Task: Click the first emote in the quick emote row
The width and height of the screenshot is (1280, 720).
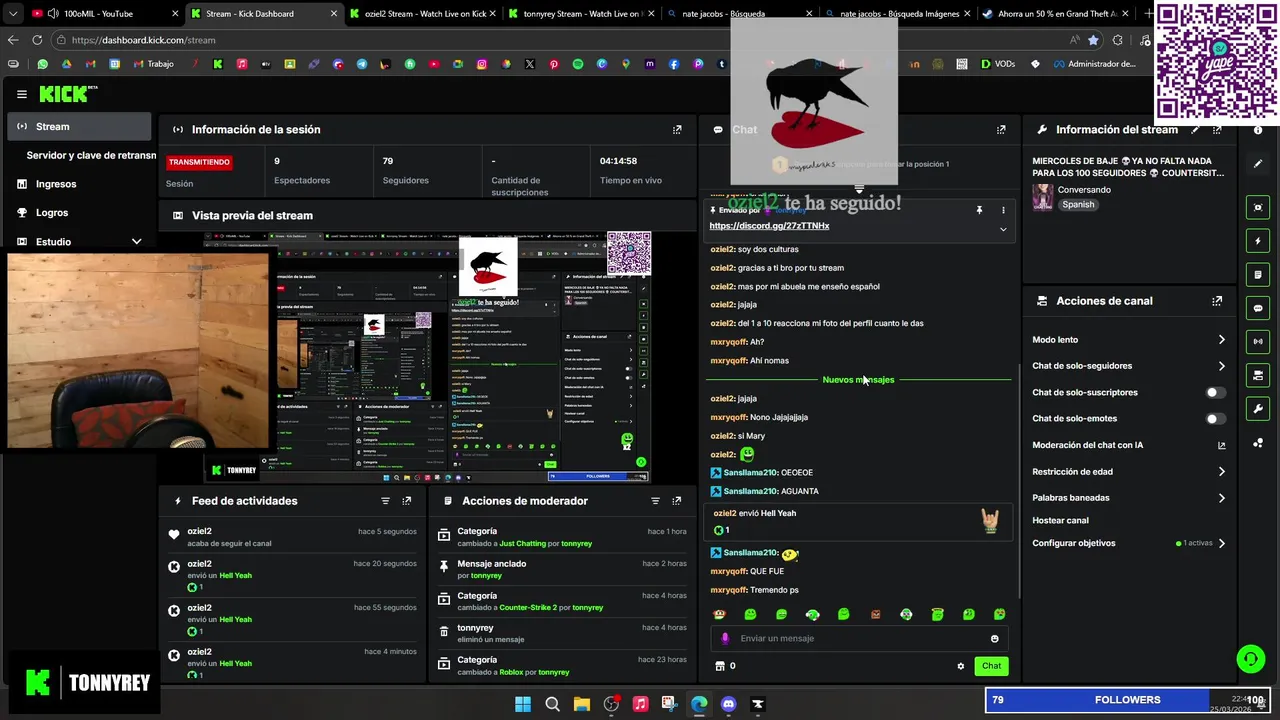Action: [x=719, y=614]
